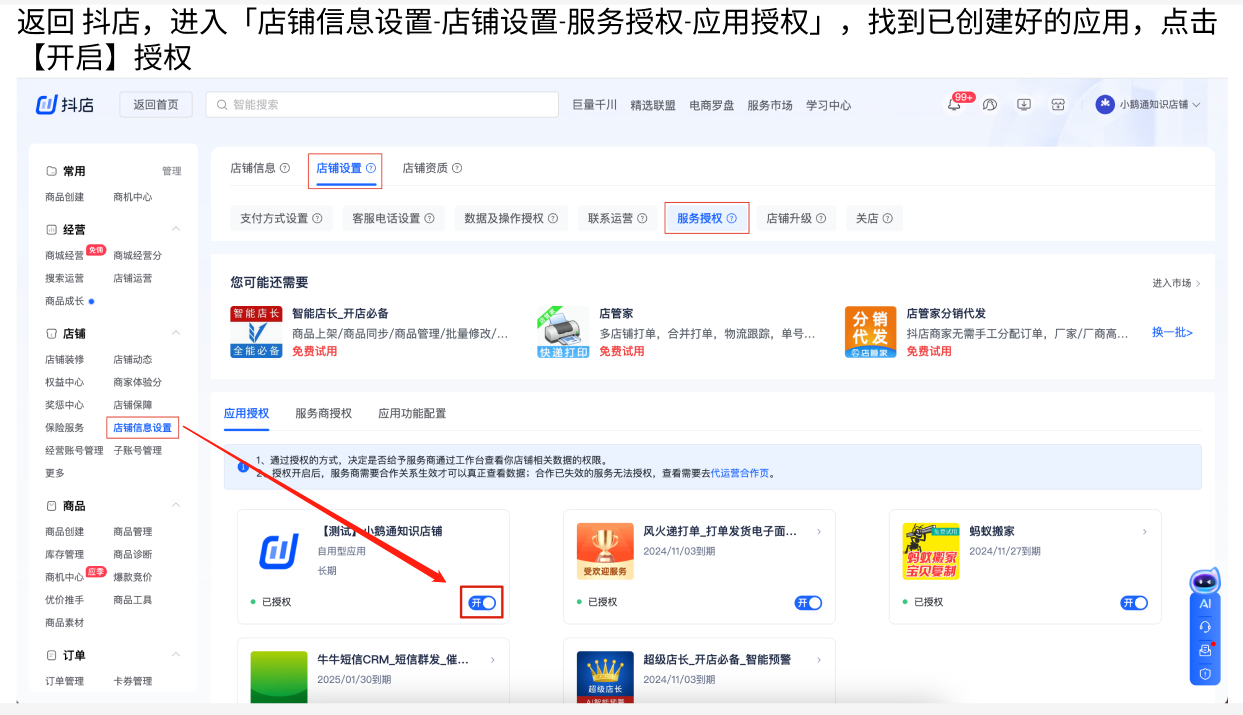Collapse the 订单 sidebar section
Image resolution: width=1243 pixels, height=715 pixels.
(x=176, y=655)
